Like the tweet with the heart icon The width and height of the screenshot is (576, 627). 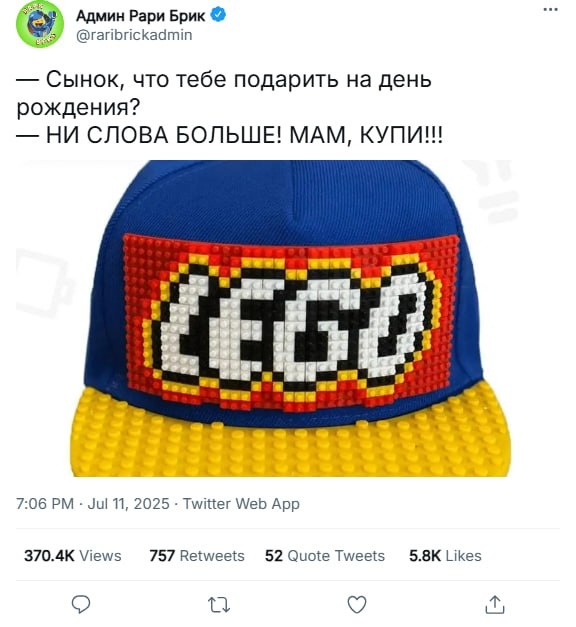click(357, 604)
